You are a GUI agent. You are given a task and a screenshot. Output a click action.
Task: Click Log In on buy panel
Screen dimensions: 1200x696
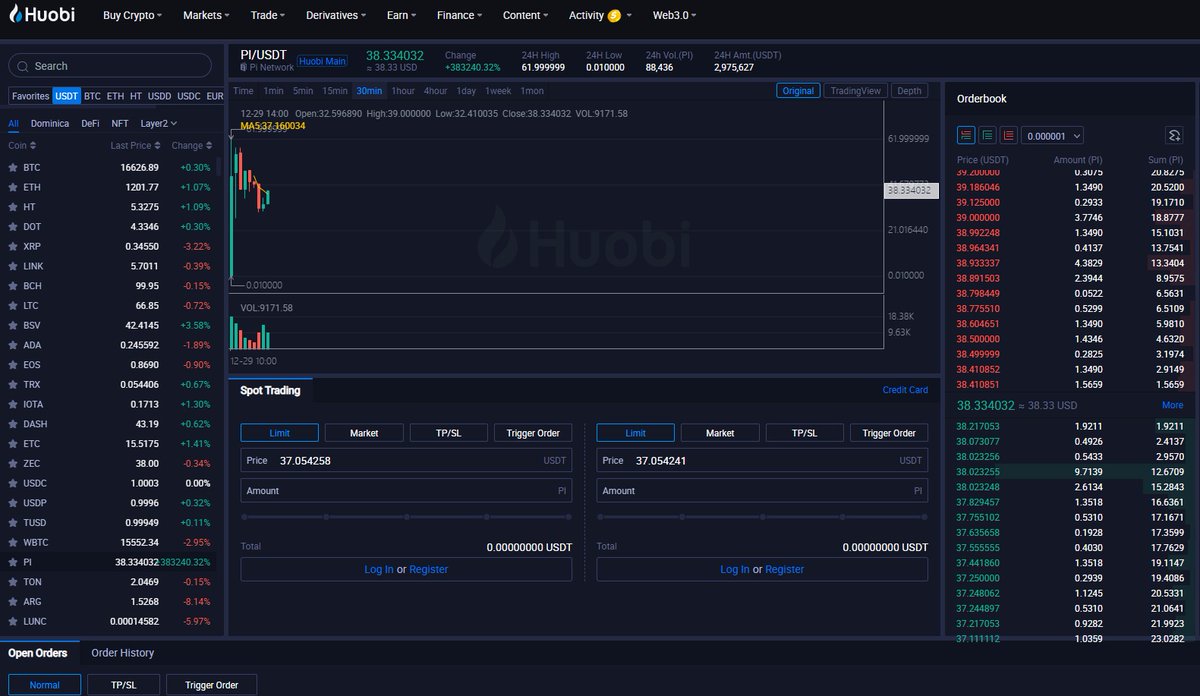point(379,569)
